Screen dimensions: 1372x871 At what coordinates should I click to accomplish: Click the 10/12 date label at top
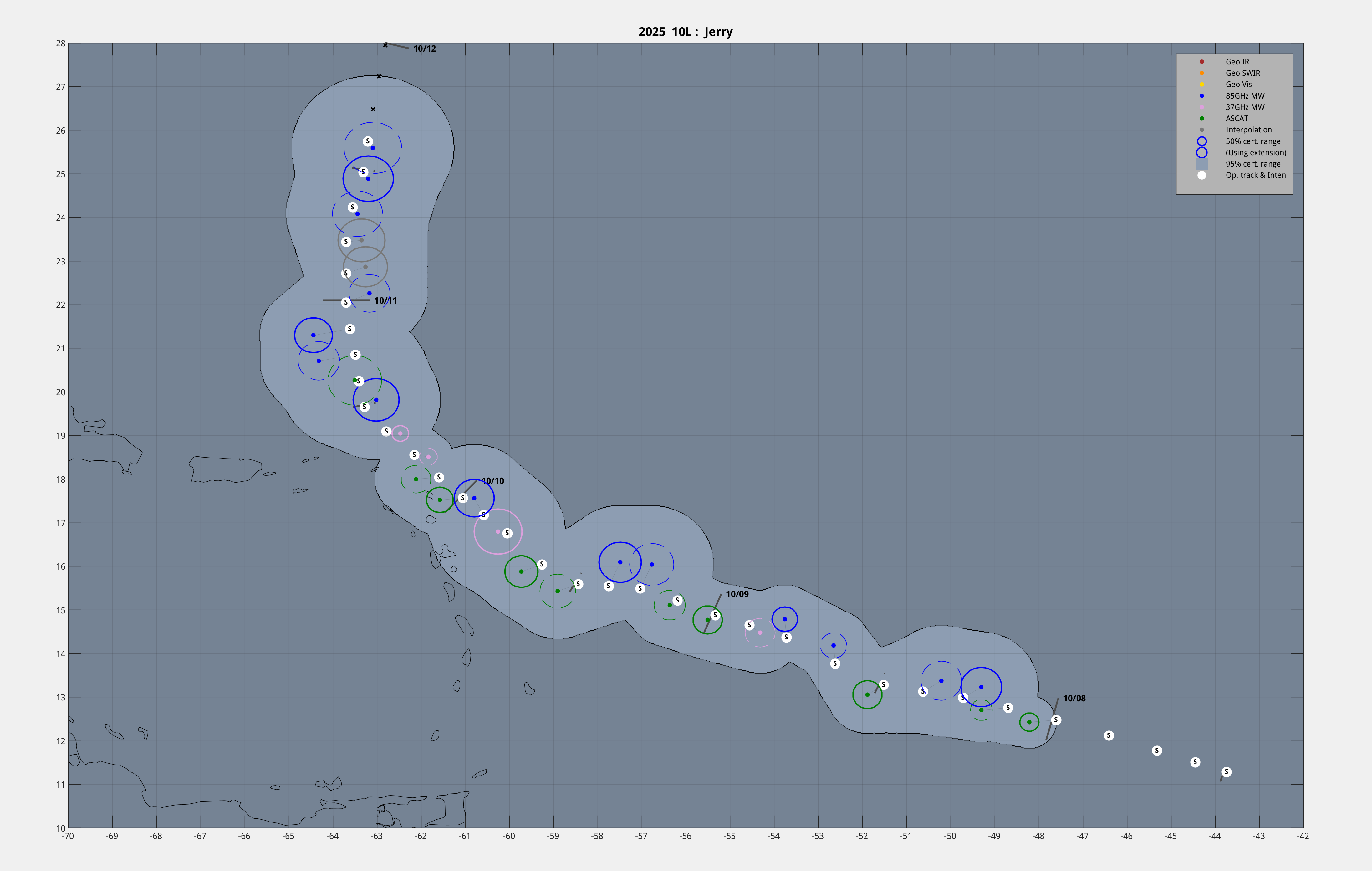[x=425, y=49]
